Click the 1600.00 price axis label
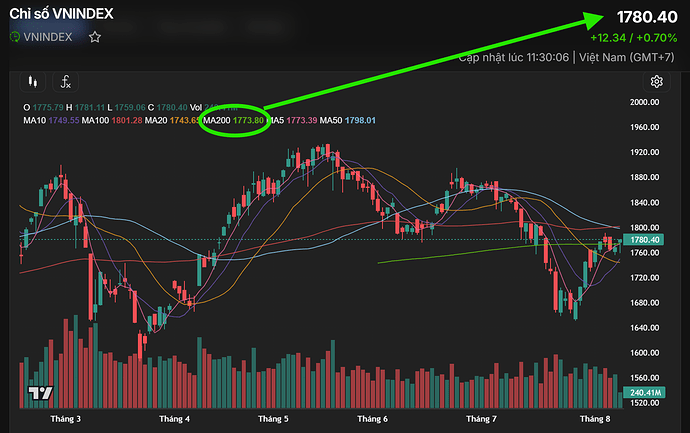Image resolution: width=690 pixels, height=433 pixels. 644,353
